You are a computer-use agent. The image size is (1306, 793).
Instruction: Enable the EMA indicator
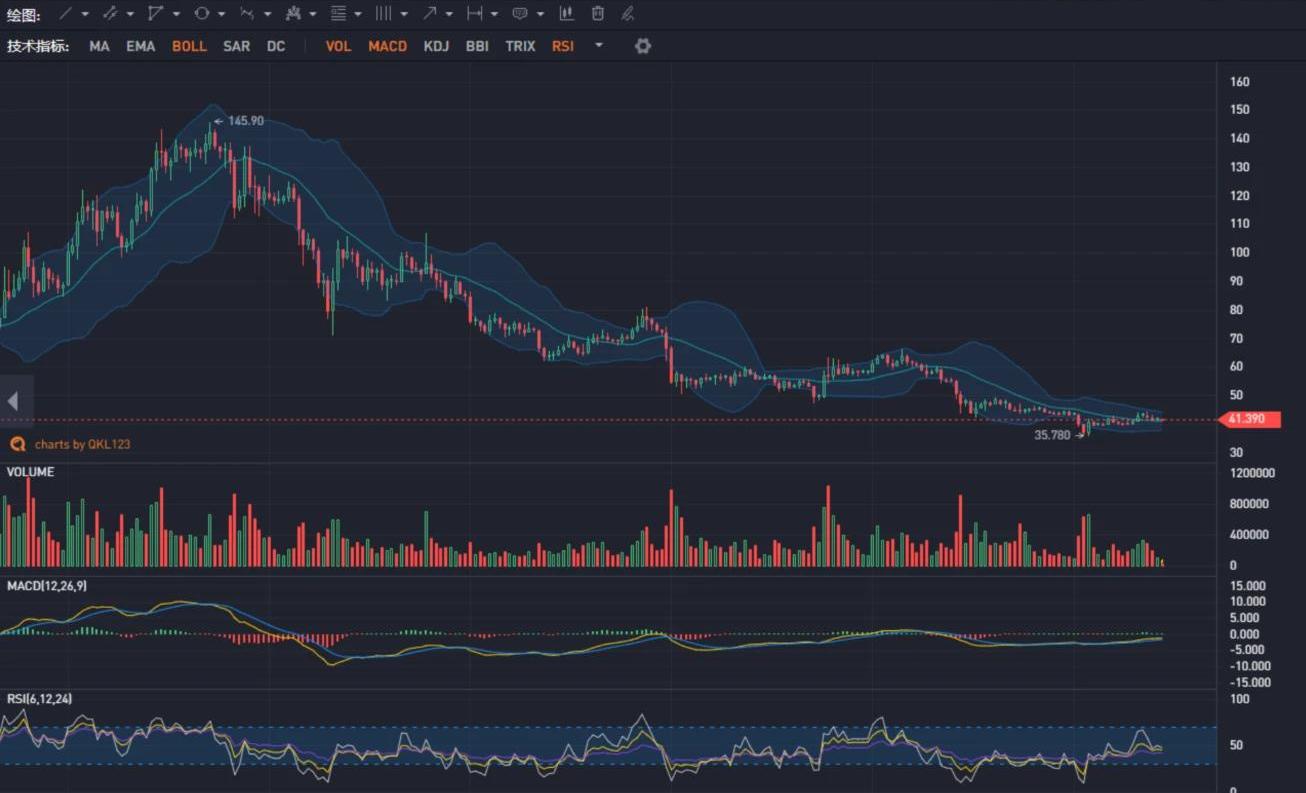[x=140, y=46]
